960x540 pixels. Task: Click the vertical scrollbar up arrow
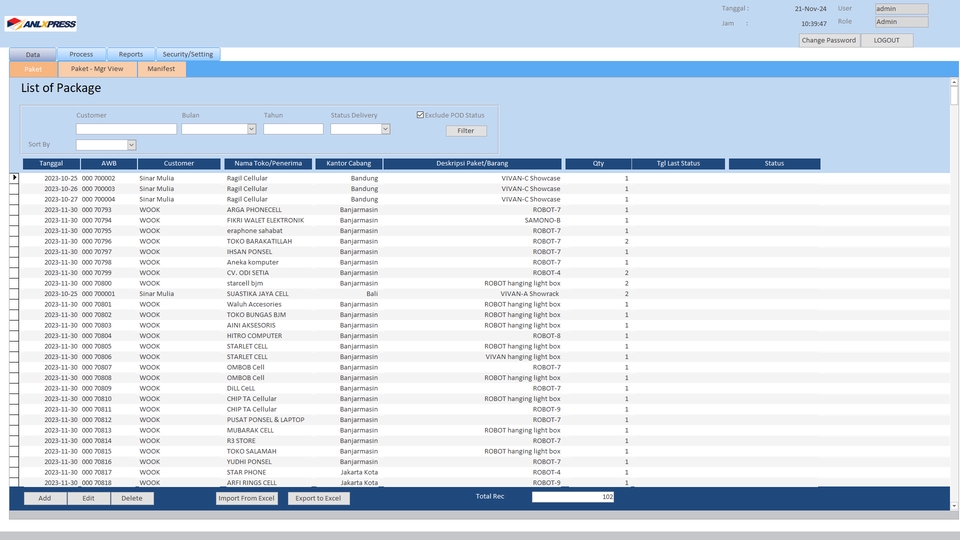pyautogui.click(x=954, y=81)
